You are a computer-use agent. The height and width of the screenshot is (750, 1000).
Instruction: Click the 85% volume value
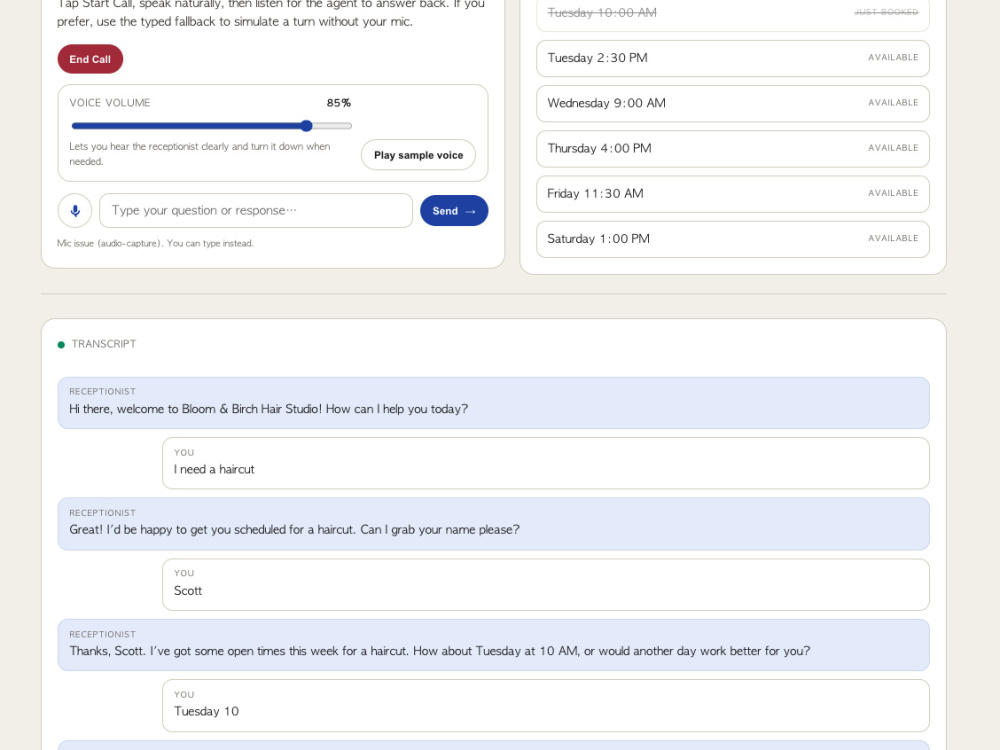click(x=339, y=103)
